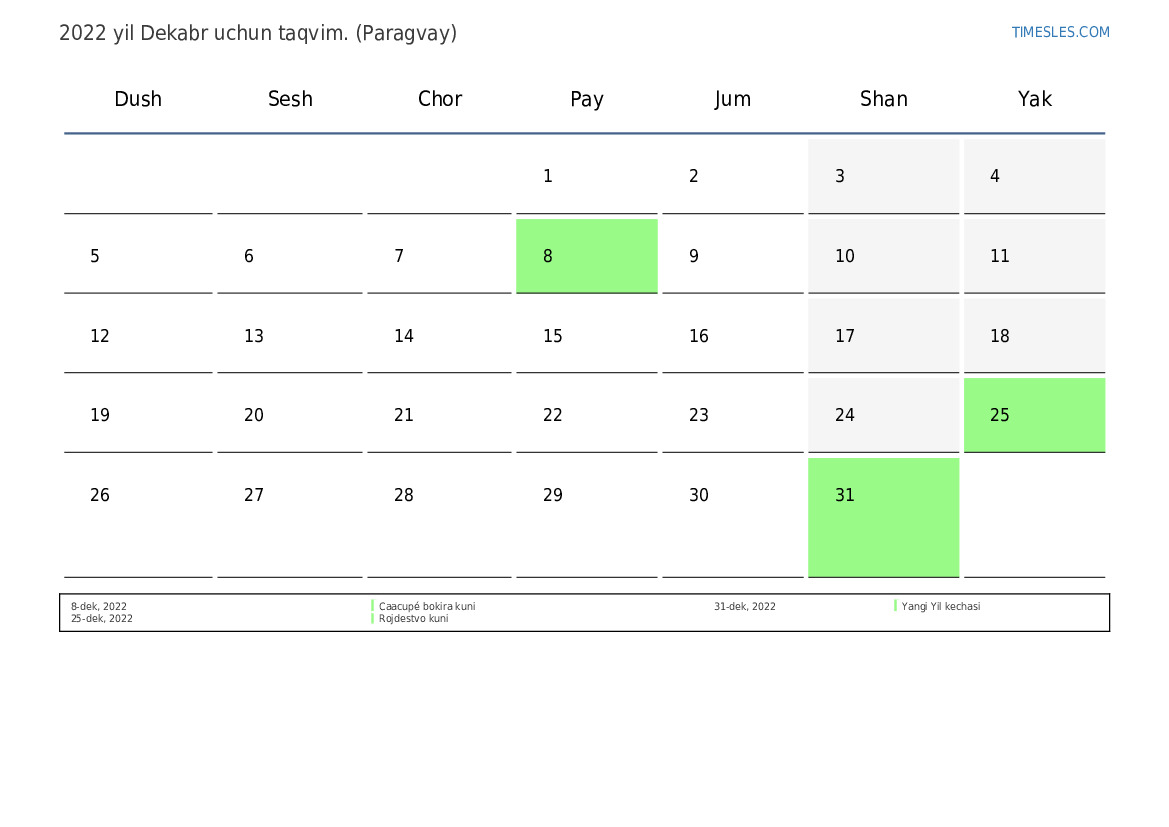The height and width of the screenshot is (827, 1169).
Task: Click day 29 in the calendar
Action: tap(587, 518)
